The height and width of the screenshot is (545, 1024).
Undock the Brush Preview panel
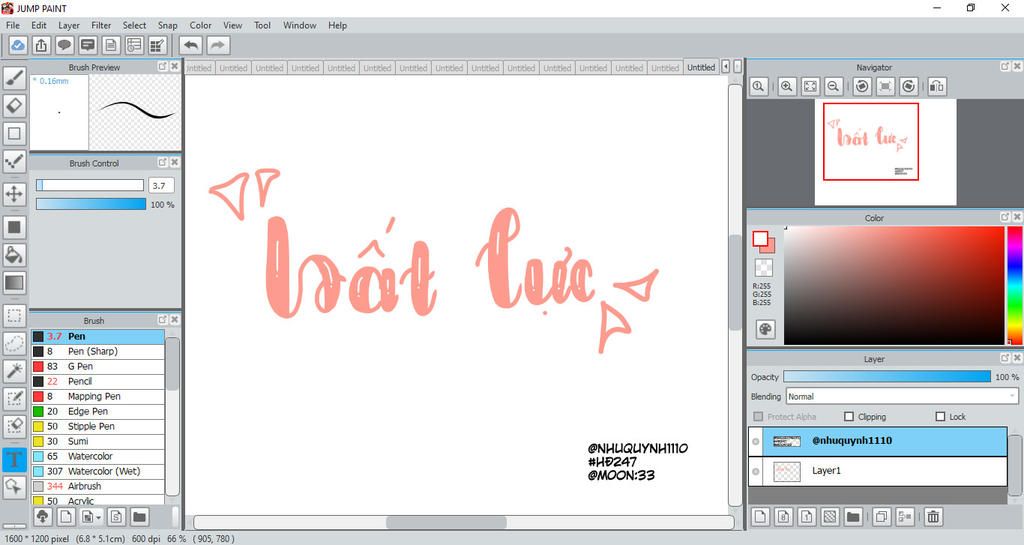(x=162, y=67)
